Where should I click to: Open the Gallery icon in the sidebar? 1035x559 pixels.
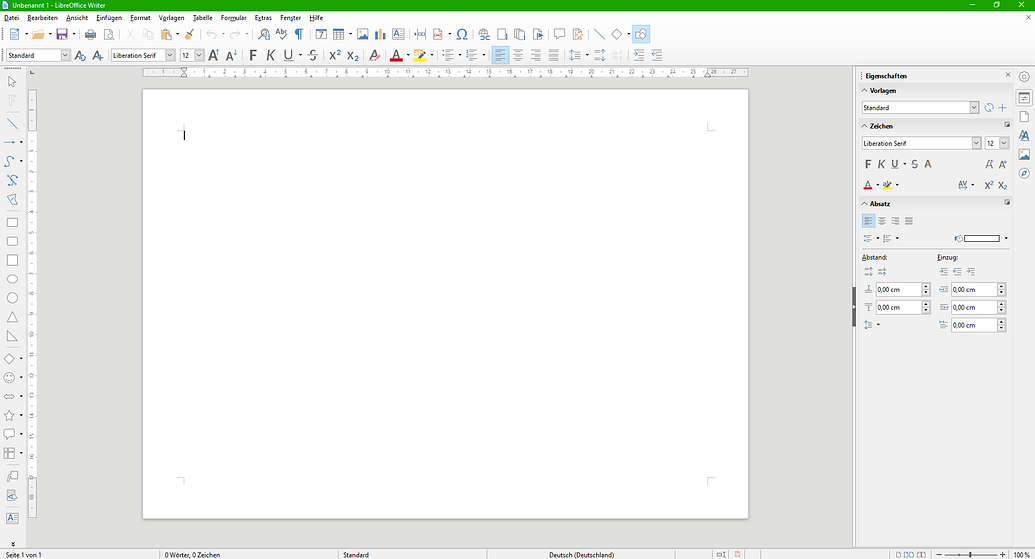pos(1024,155)
